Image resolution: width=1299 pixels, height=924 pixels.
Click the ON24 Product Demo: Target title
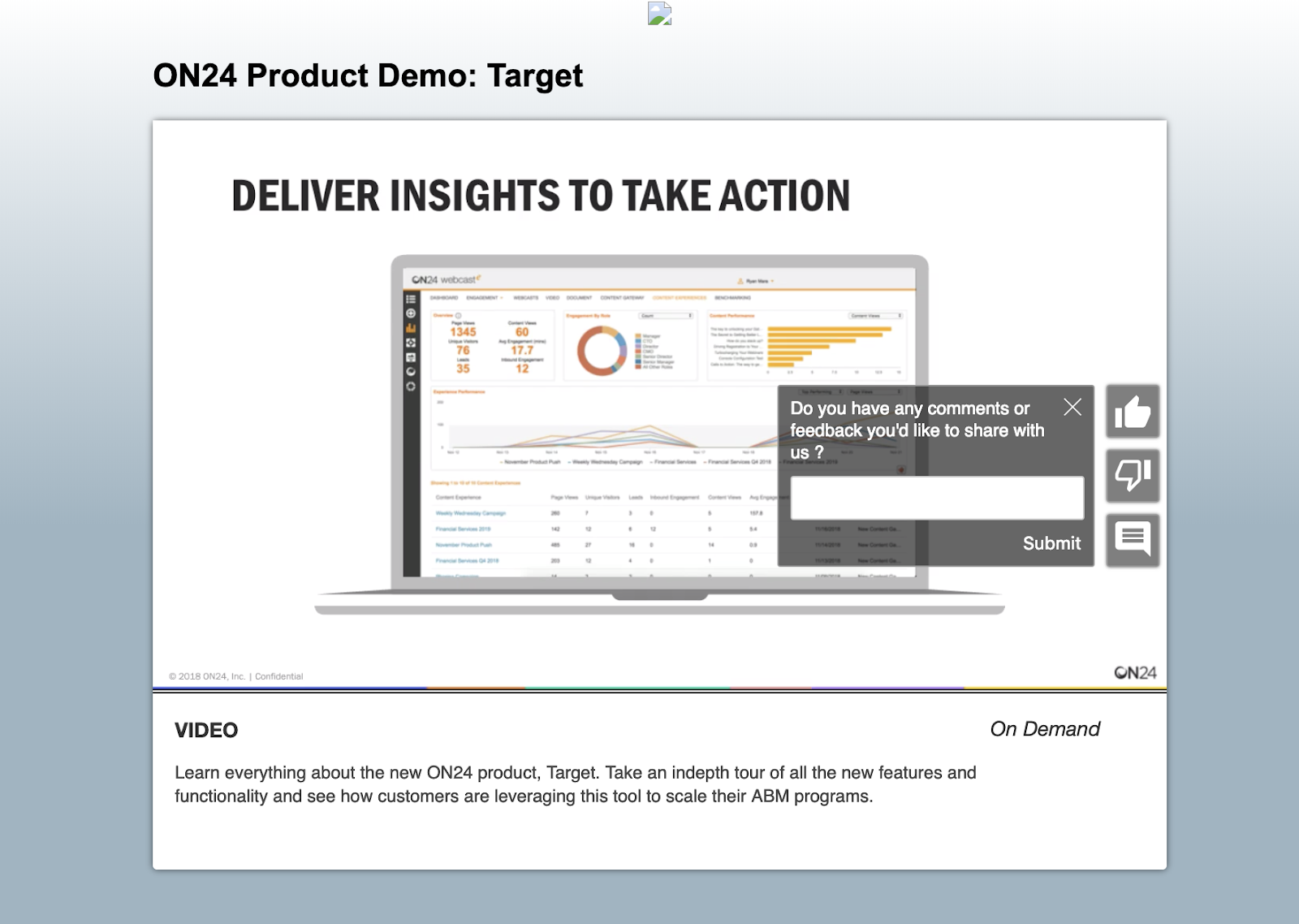(x=368, y=76)
